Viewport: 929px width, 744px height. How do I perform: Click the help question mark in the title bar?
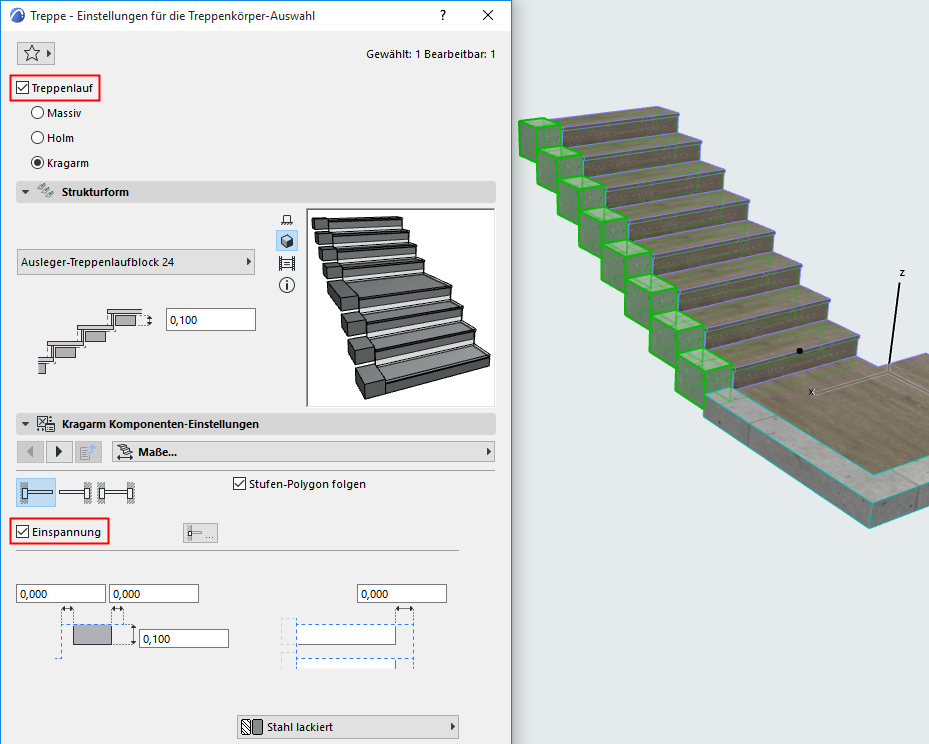tap(442, 15)
